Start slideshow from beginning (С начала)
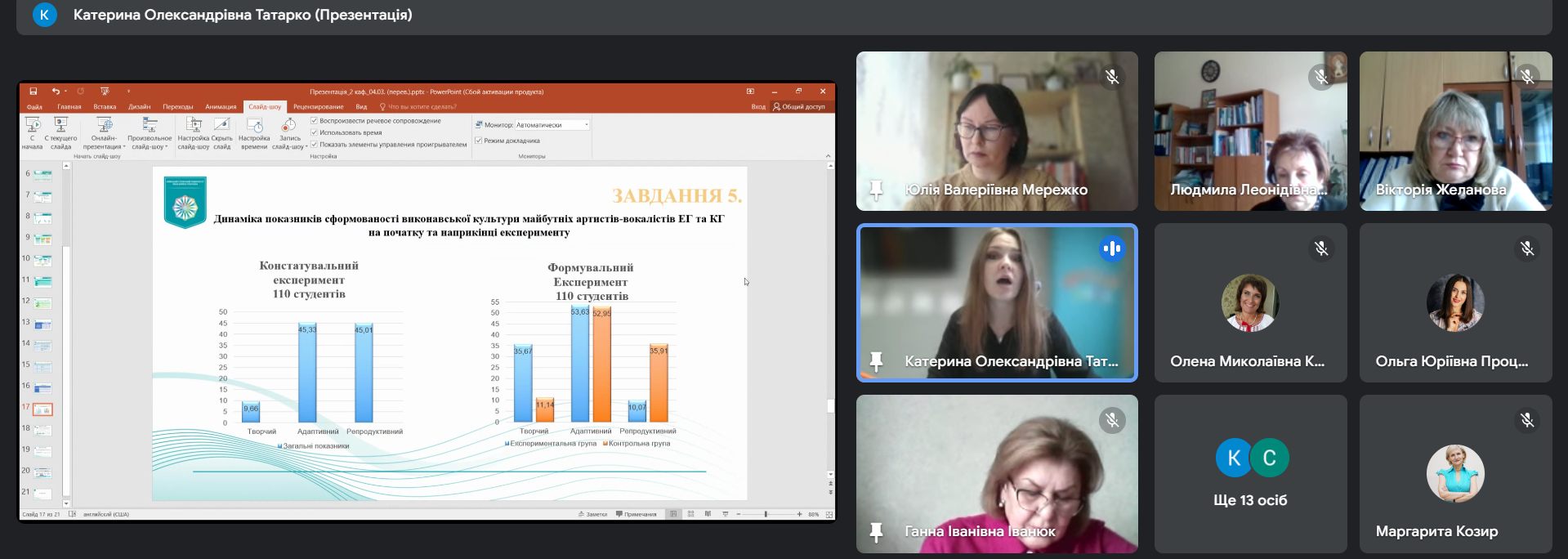Screen dimensions: 1568x559 33,126
